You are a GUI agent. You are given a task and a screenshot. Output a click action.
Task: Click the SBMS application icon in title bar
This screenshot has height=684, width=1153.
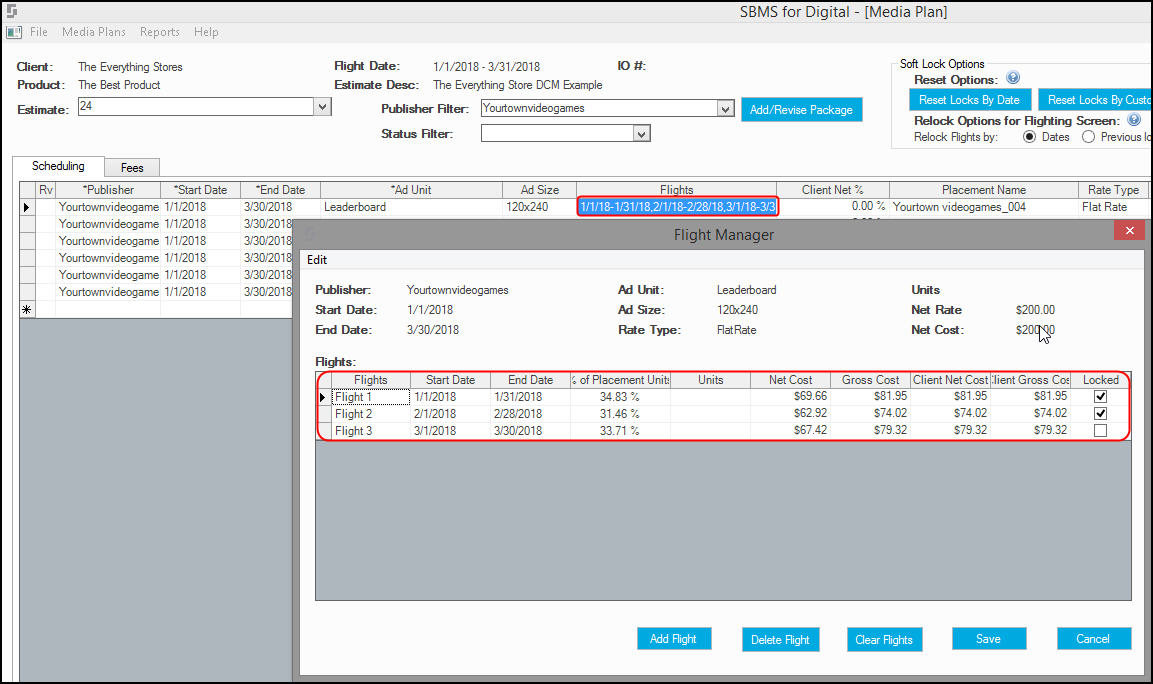point(11,11)
